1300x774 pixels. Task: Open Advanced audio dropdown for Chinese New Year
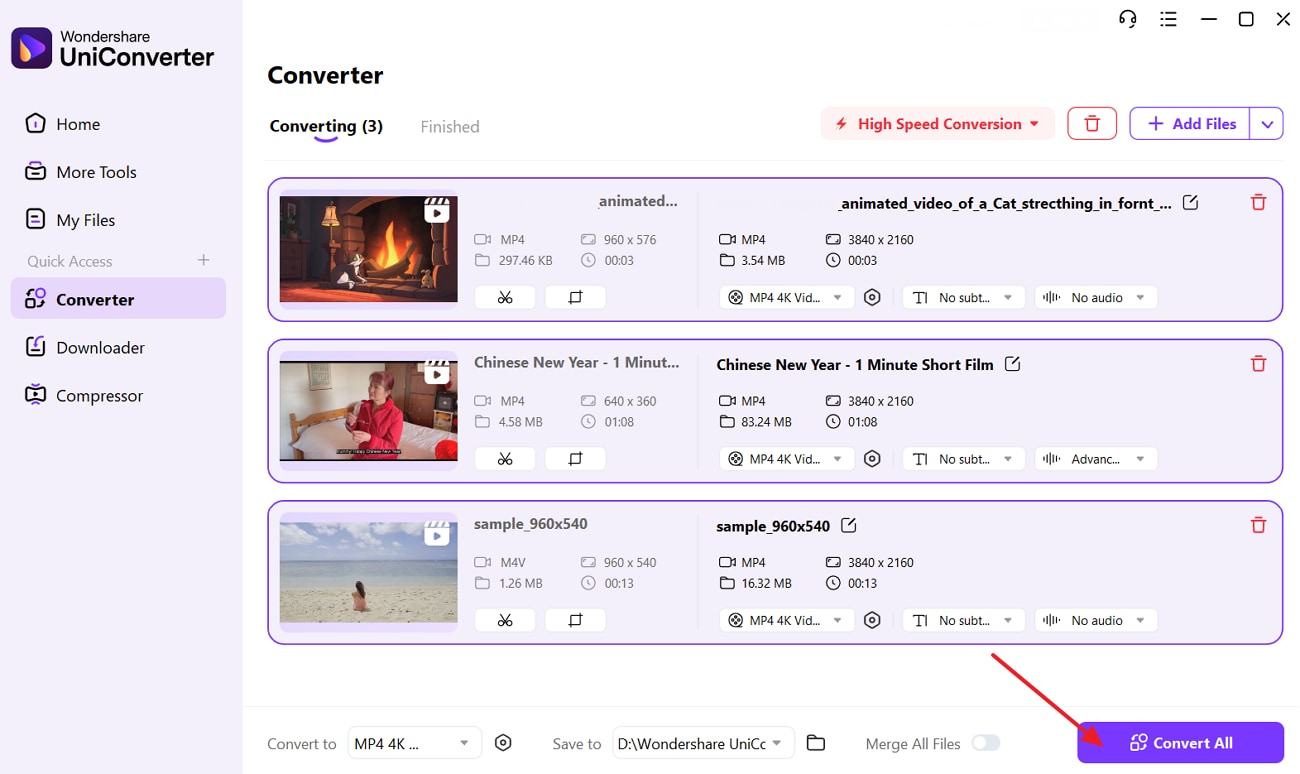coord(1096,459)
